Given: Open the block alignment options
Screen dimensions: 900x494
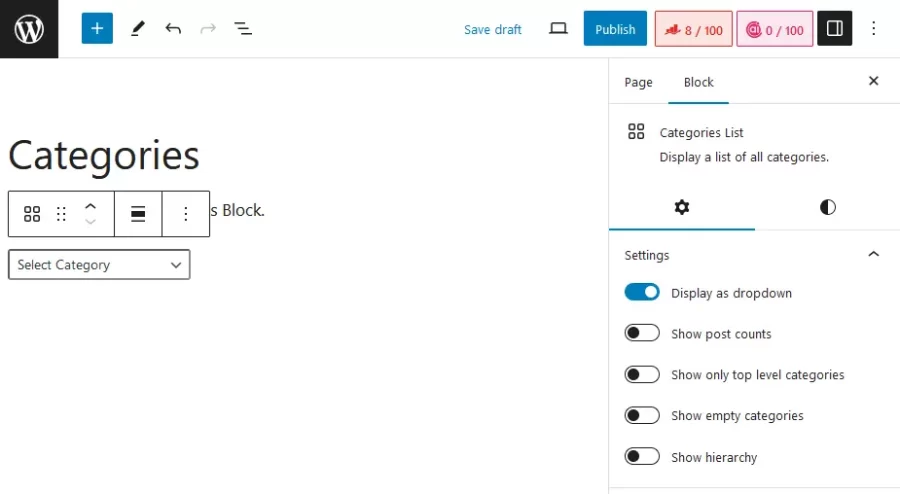Looking at the screenshot, I should [x=138, y=214].
